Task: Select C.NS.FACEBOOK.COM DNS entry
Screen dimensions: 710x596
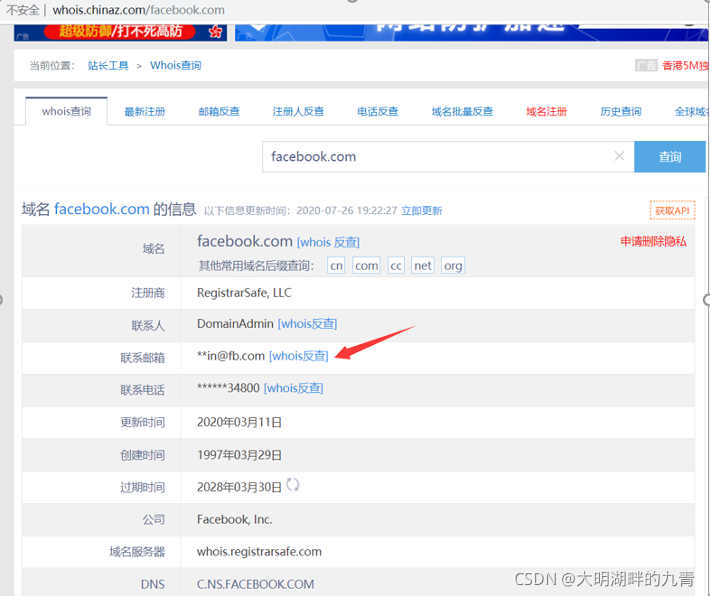Action: pos(255,584)
